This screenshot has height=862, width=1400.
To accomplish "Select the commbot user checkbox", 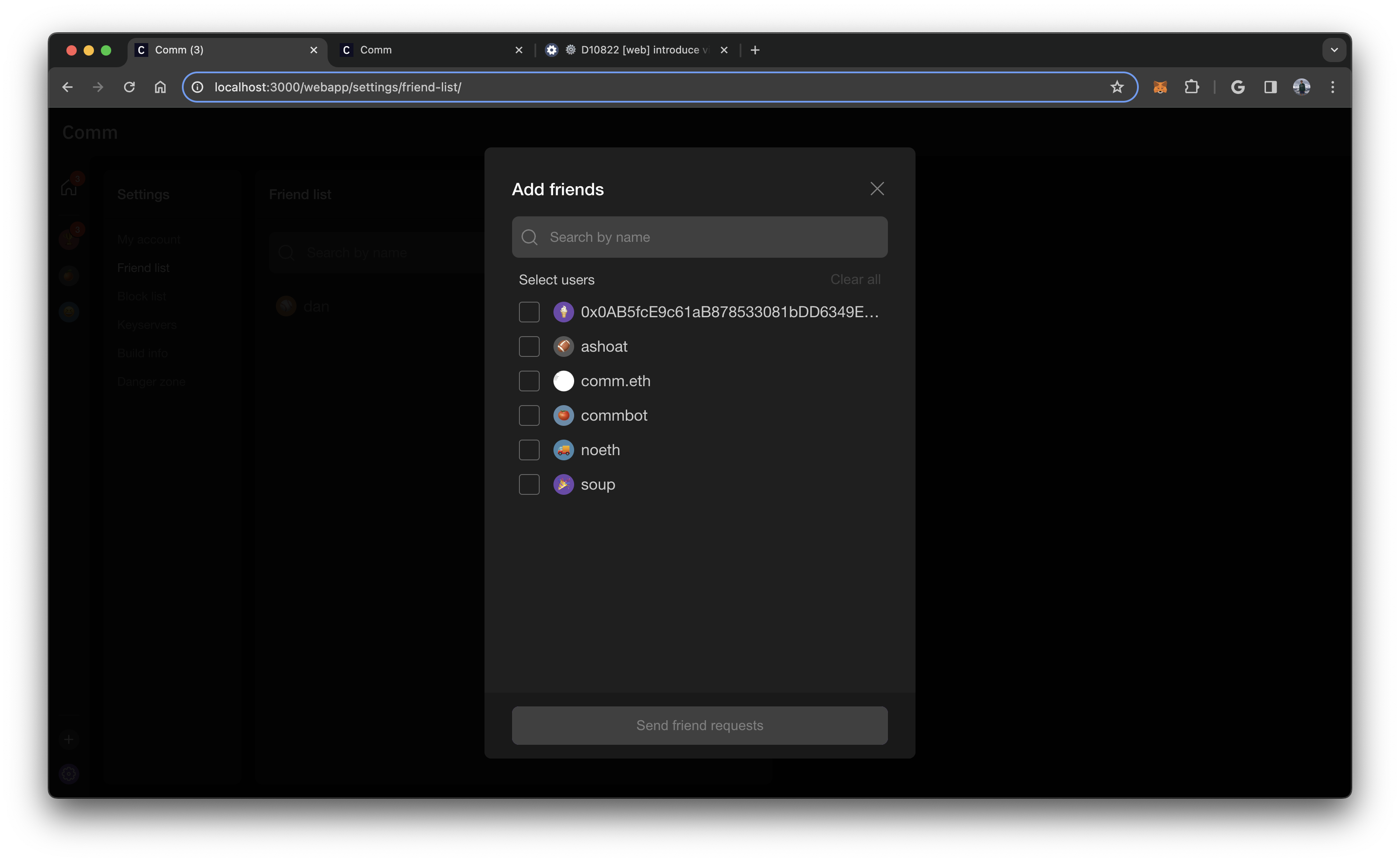I will click(x=529, y=415).
